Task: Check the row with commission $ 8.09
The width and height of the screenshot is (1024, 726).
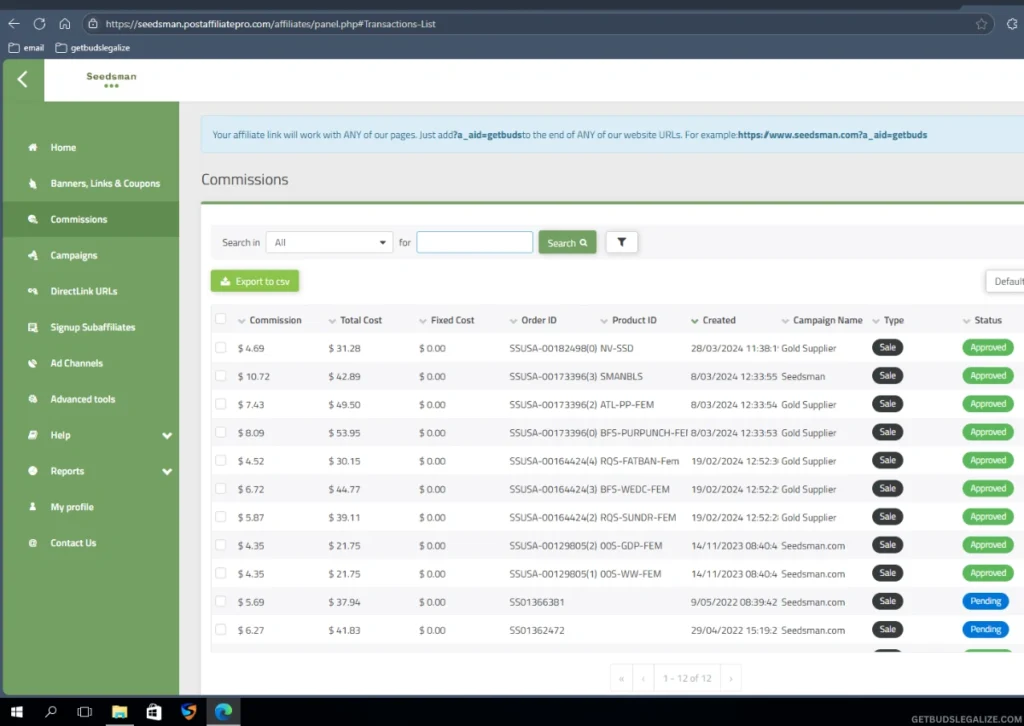Action: (x=221, y=432)
